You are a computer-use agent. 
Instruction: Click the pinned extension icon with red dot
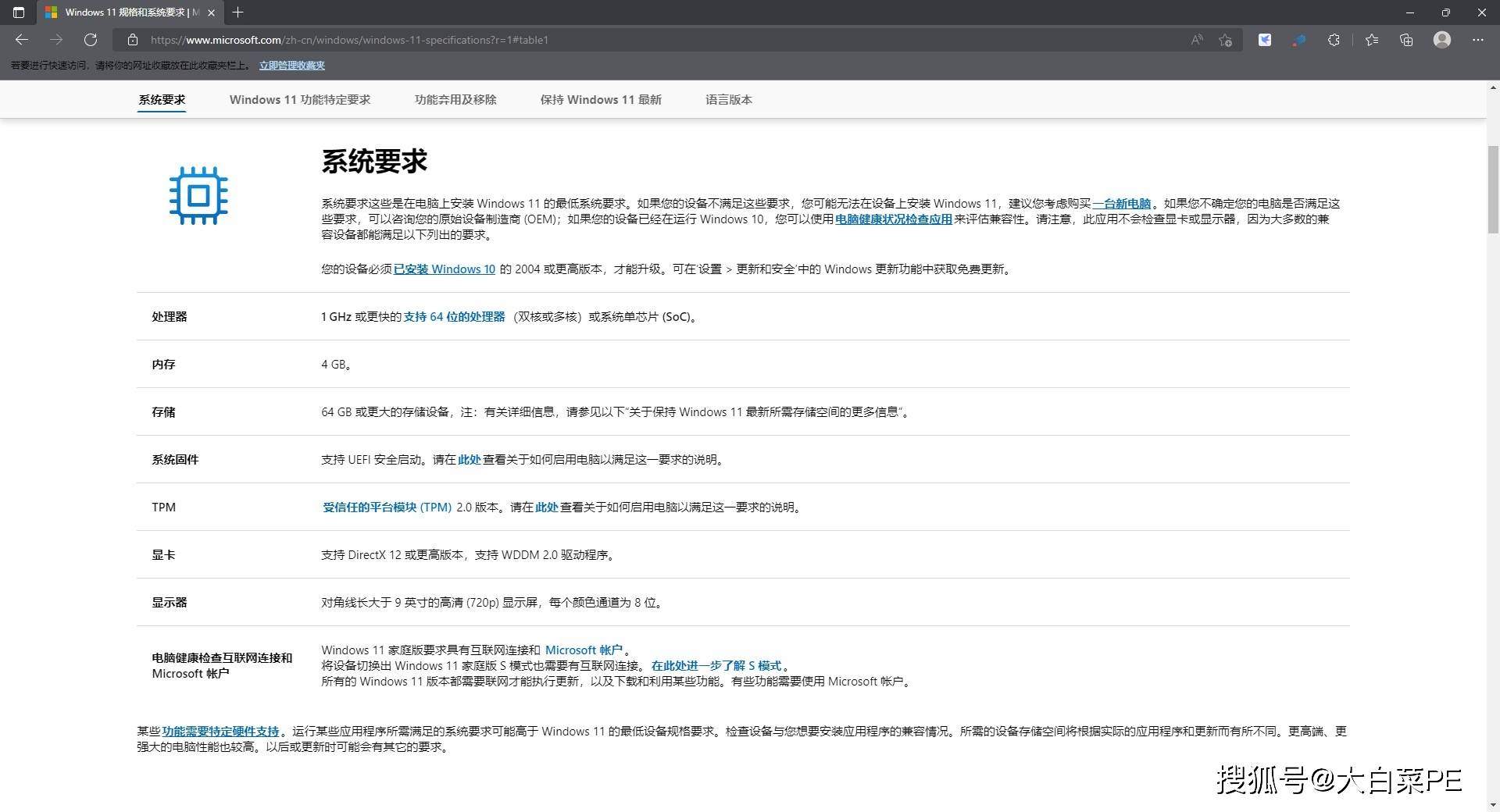point(1299,40)
